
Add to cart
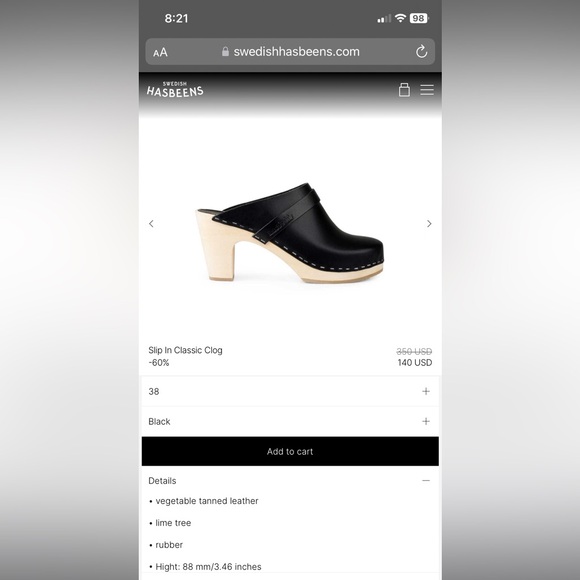click(290, 451)
